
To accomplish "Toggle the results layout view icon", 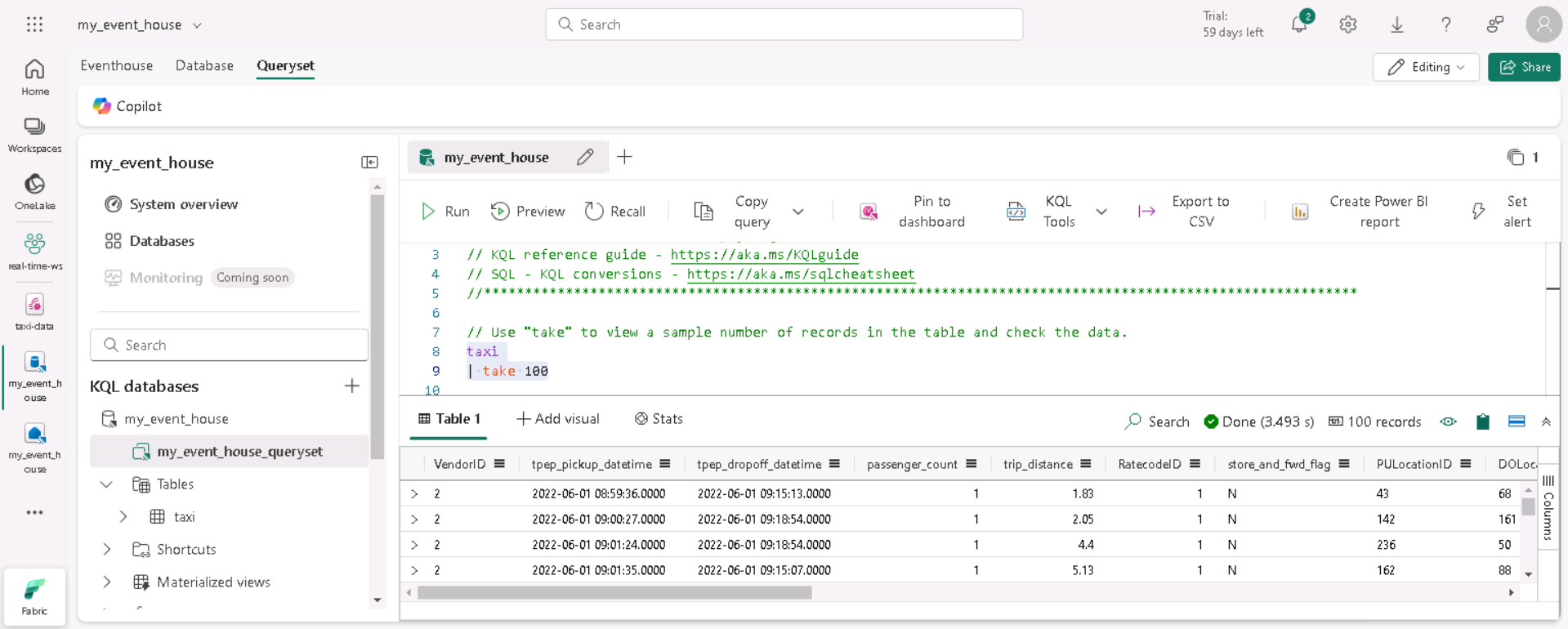I will [x=1517, y=422].
